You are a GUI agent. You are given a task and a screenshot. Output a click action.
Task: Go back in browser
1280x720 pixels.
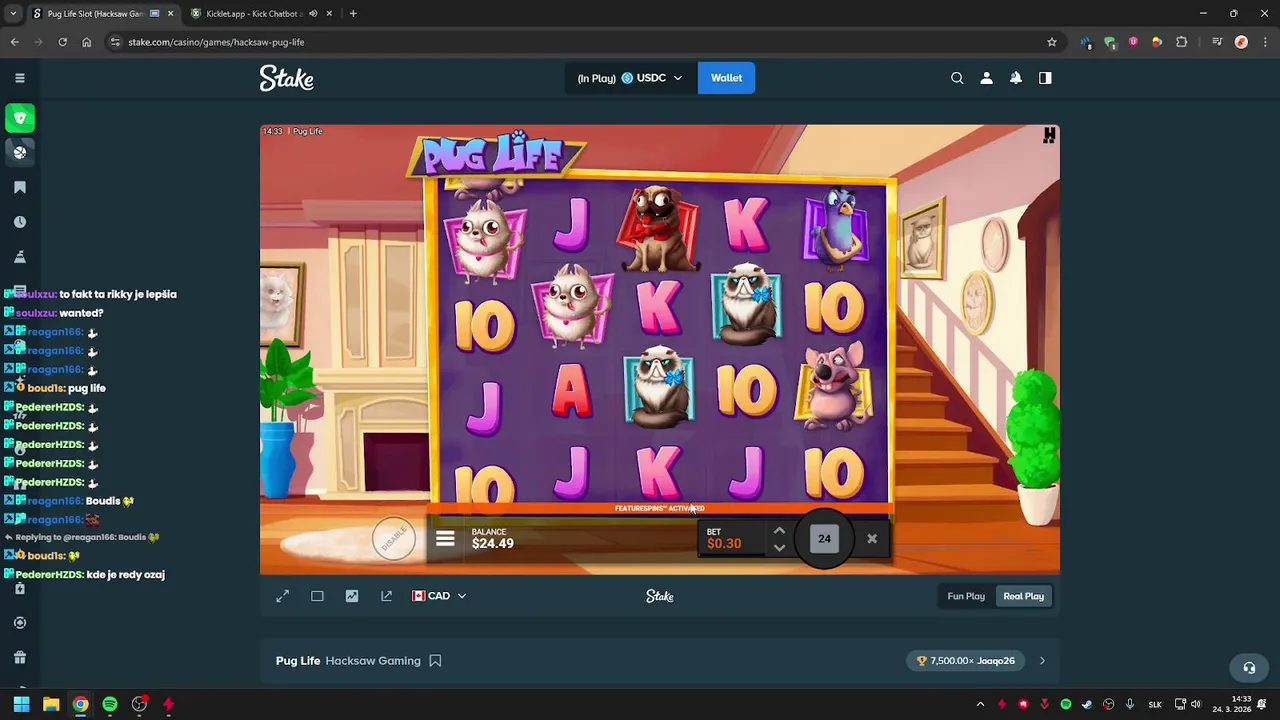pyautogui.click(x=14, y=42)
